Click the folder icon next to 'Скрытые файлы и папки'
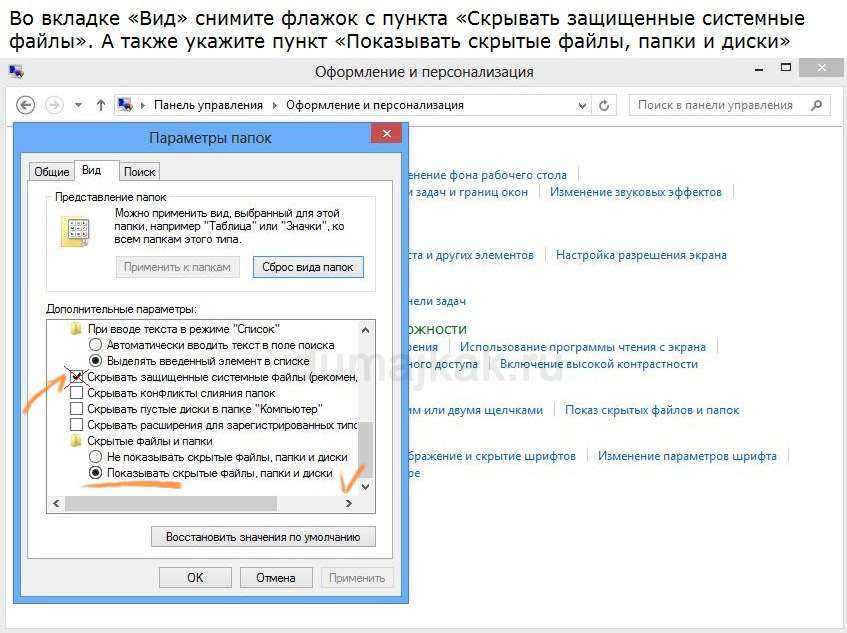Screen dimensions: 847x633 76,440
